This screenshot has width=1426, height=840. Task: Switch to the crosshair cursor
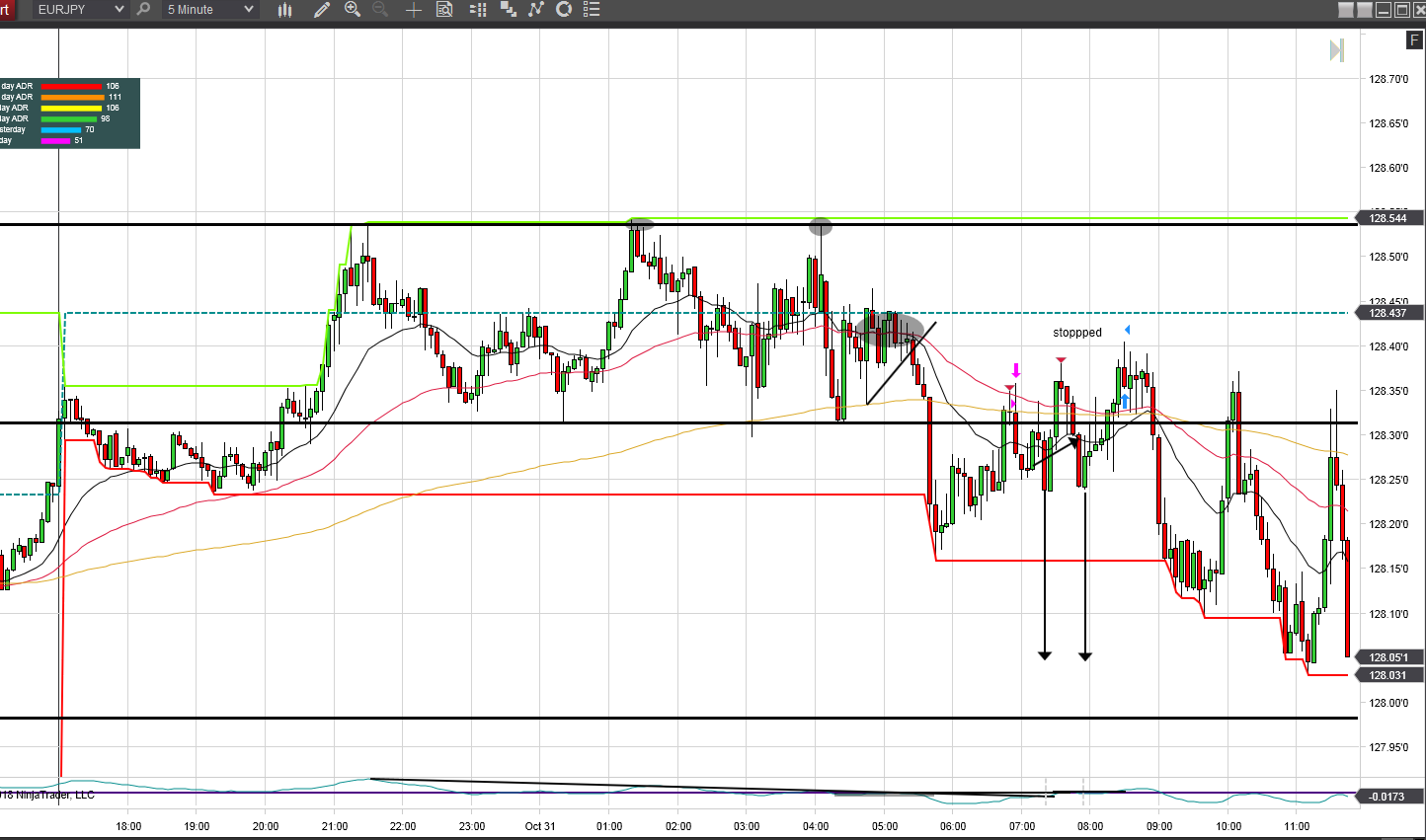(x=414, y=9)
